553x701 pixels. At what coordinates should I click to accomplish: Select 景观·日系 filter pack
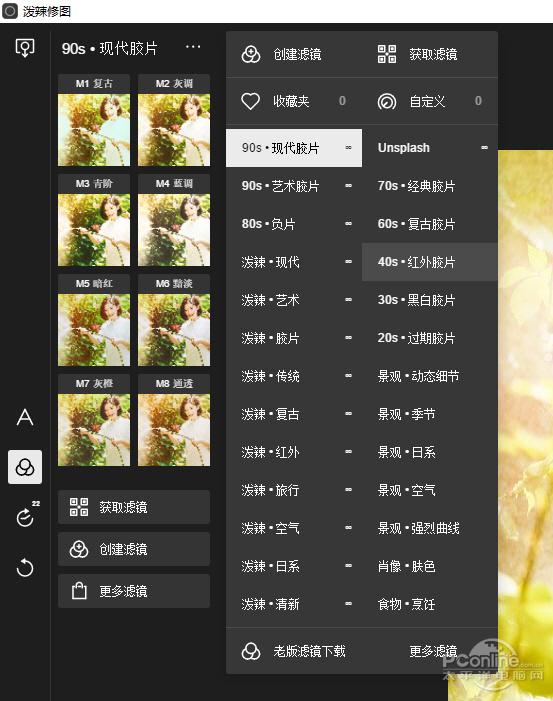[430, 452]
